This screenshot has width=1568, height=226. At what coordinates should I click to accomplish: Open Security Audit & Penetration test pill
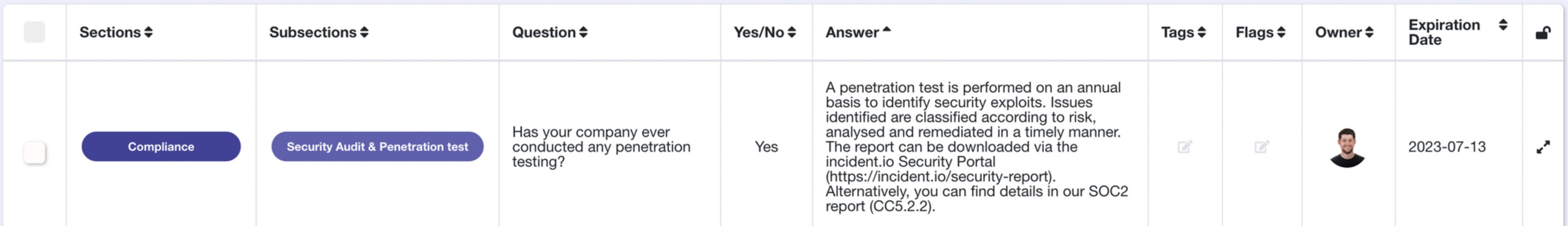pyautogui.click(x=377, y=146)
